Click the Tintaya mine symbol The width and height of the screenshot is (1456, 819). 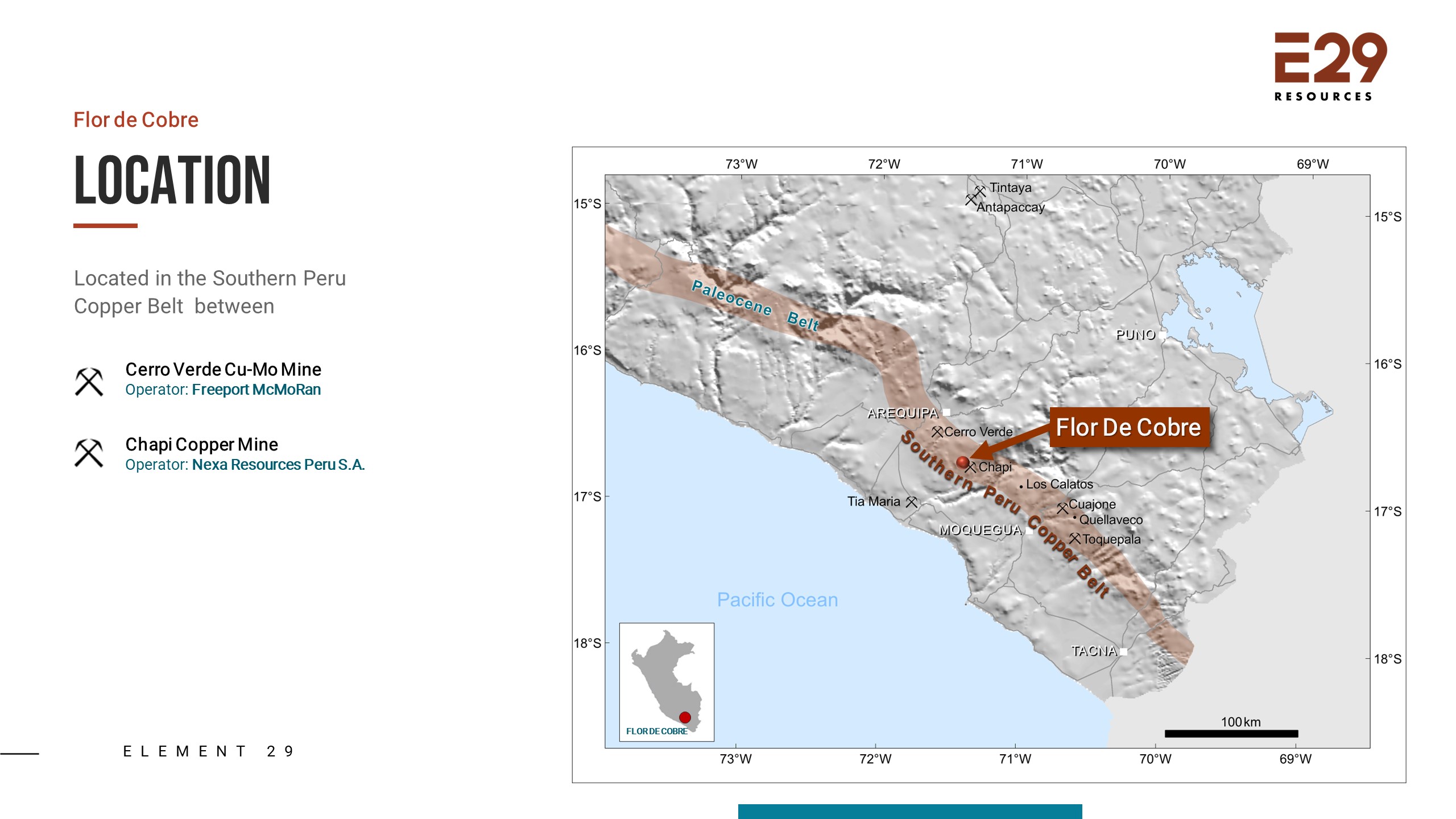click(979, 191)
